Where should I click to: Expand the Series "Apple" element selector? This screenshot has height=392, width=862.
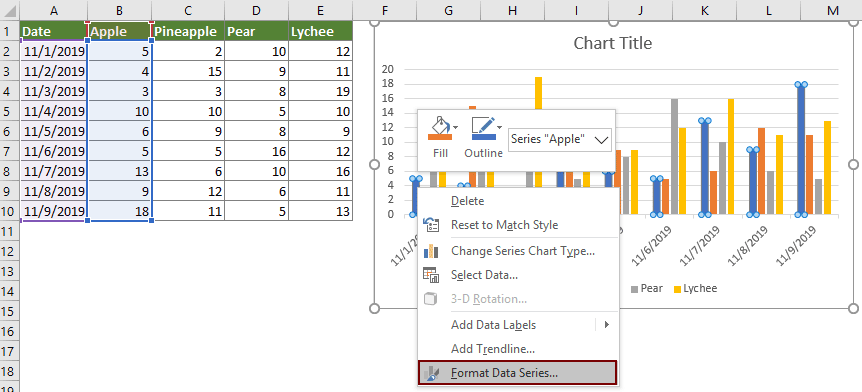[602, 140]
